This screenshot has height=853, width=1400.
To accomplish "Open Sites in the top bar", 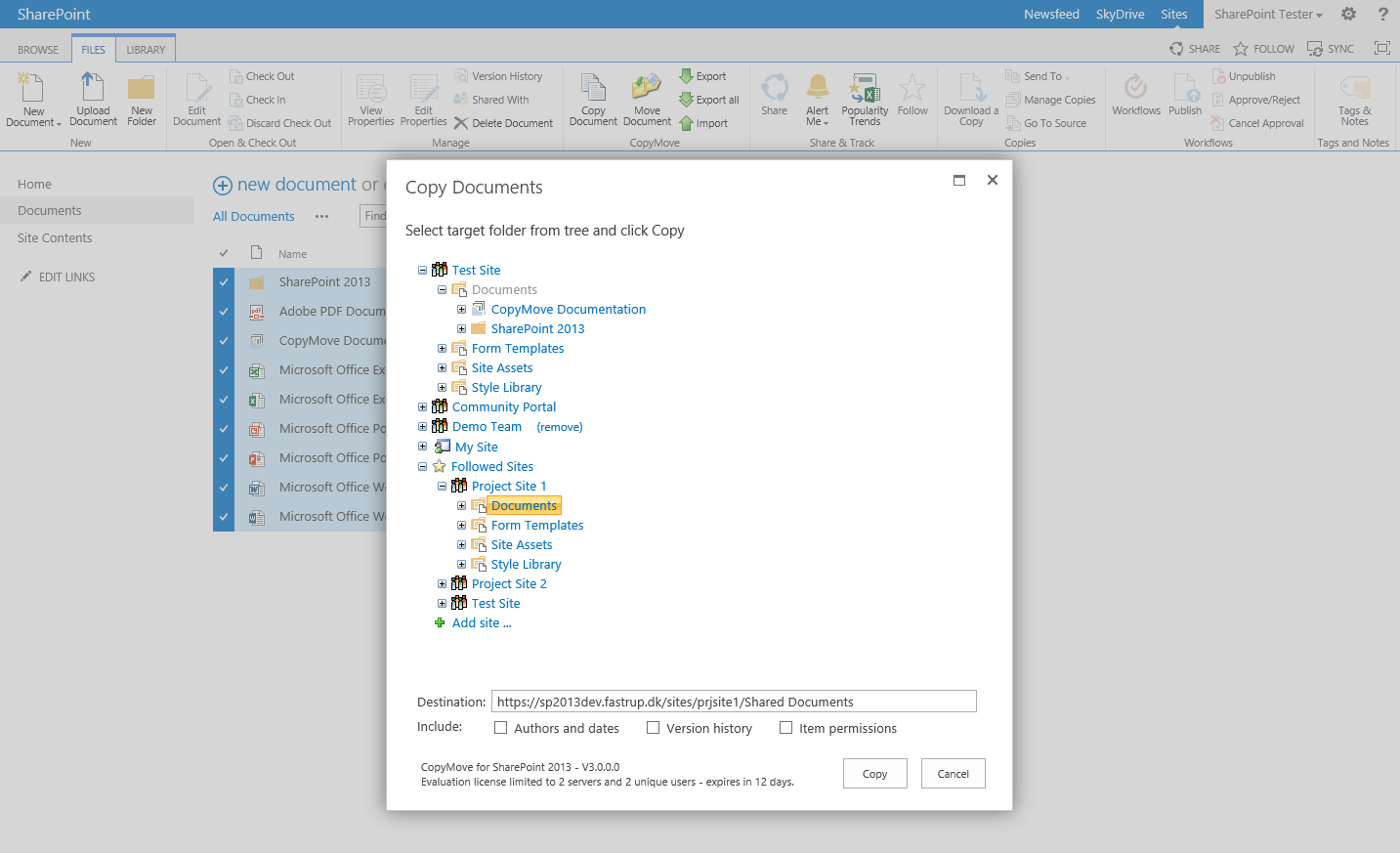I will tap(1174, 14).
